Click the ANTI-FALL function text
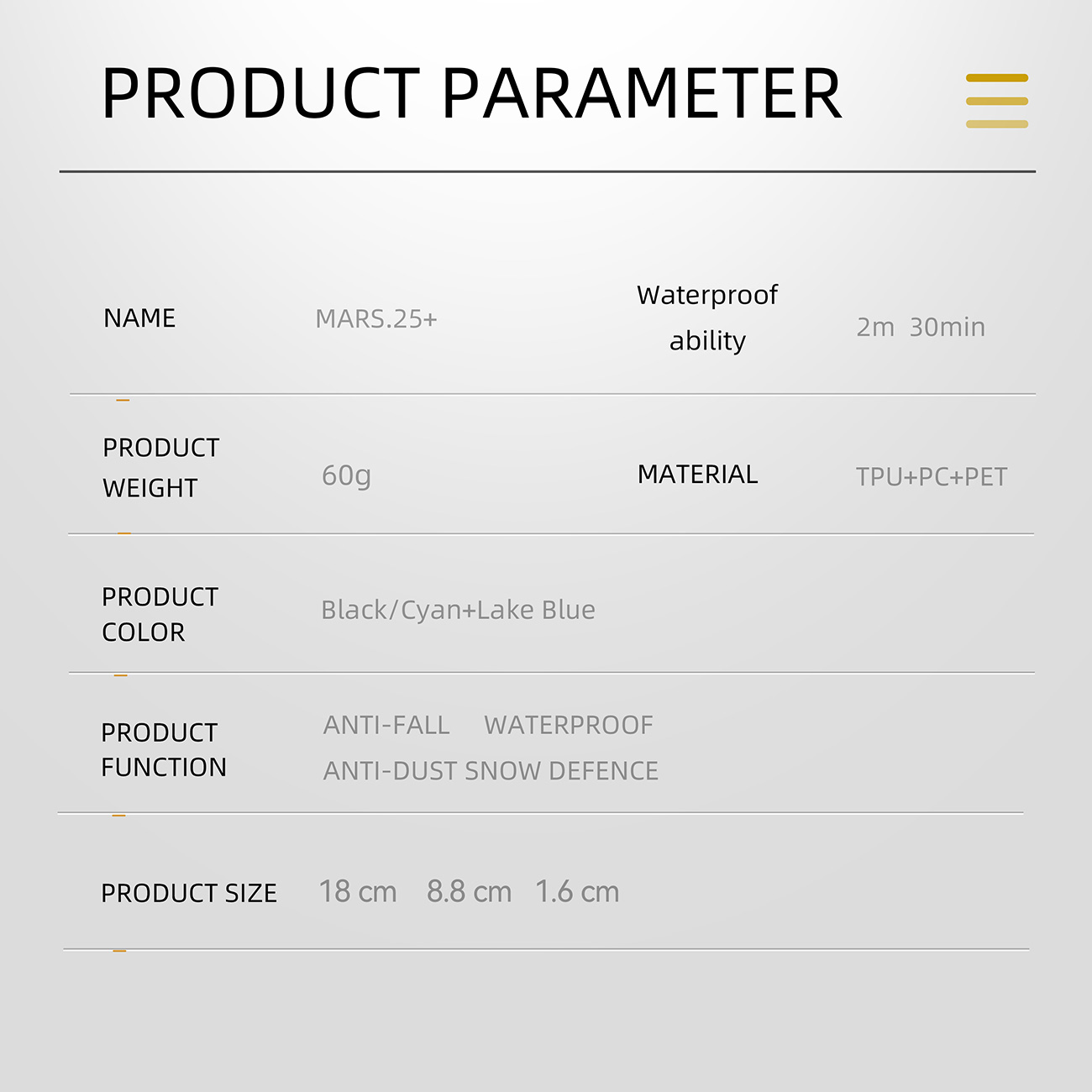The height and width of the screenshot is (1092, 1092). point(386,725)
